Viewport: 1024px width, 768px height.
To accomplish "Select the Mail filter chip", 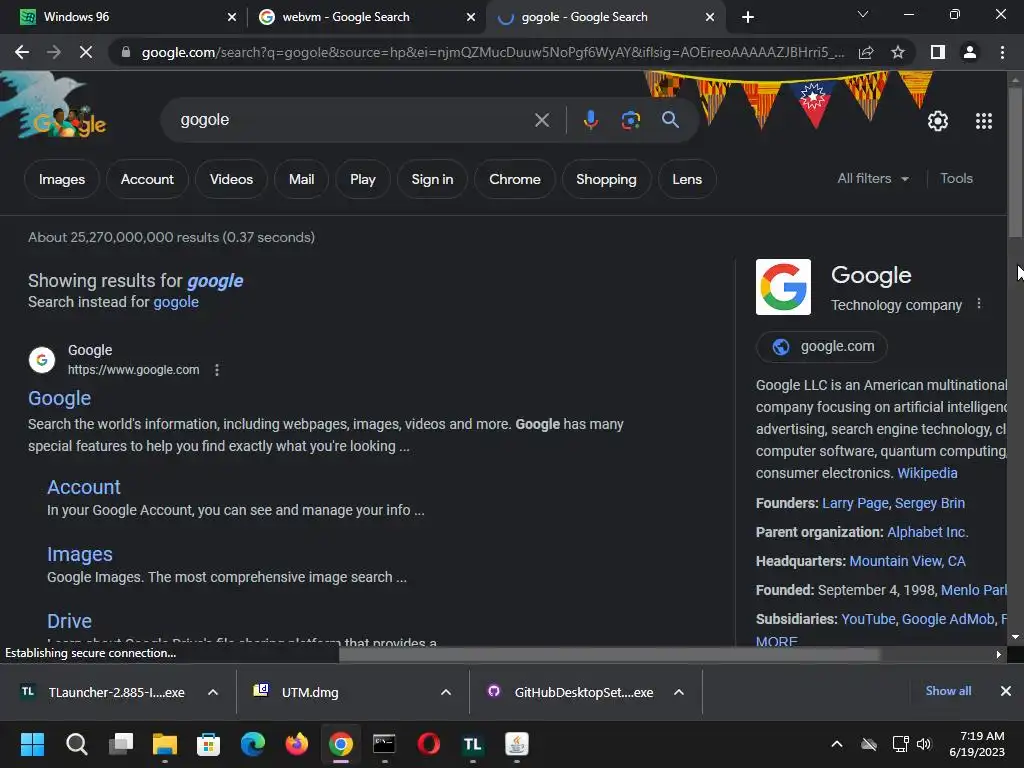I will (301, 179).
